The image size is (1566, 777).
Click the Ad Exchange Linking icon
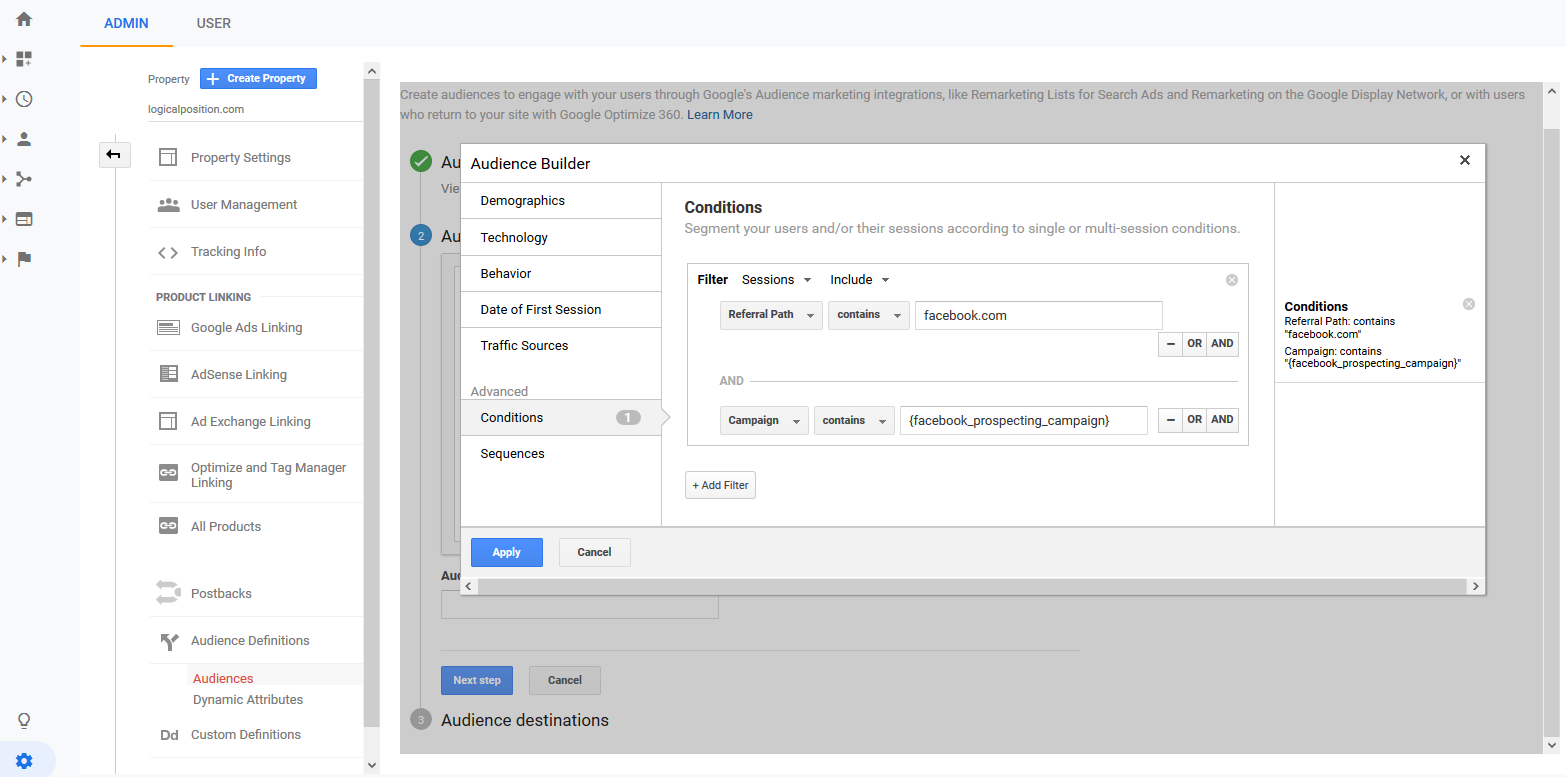[168, 421]
